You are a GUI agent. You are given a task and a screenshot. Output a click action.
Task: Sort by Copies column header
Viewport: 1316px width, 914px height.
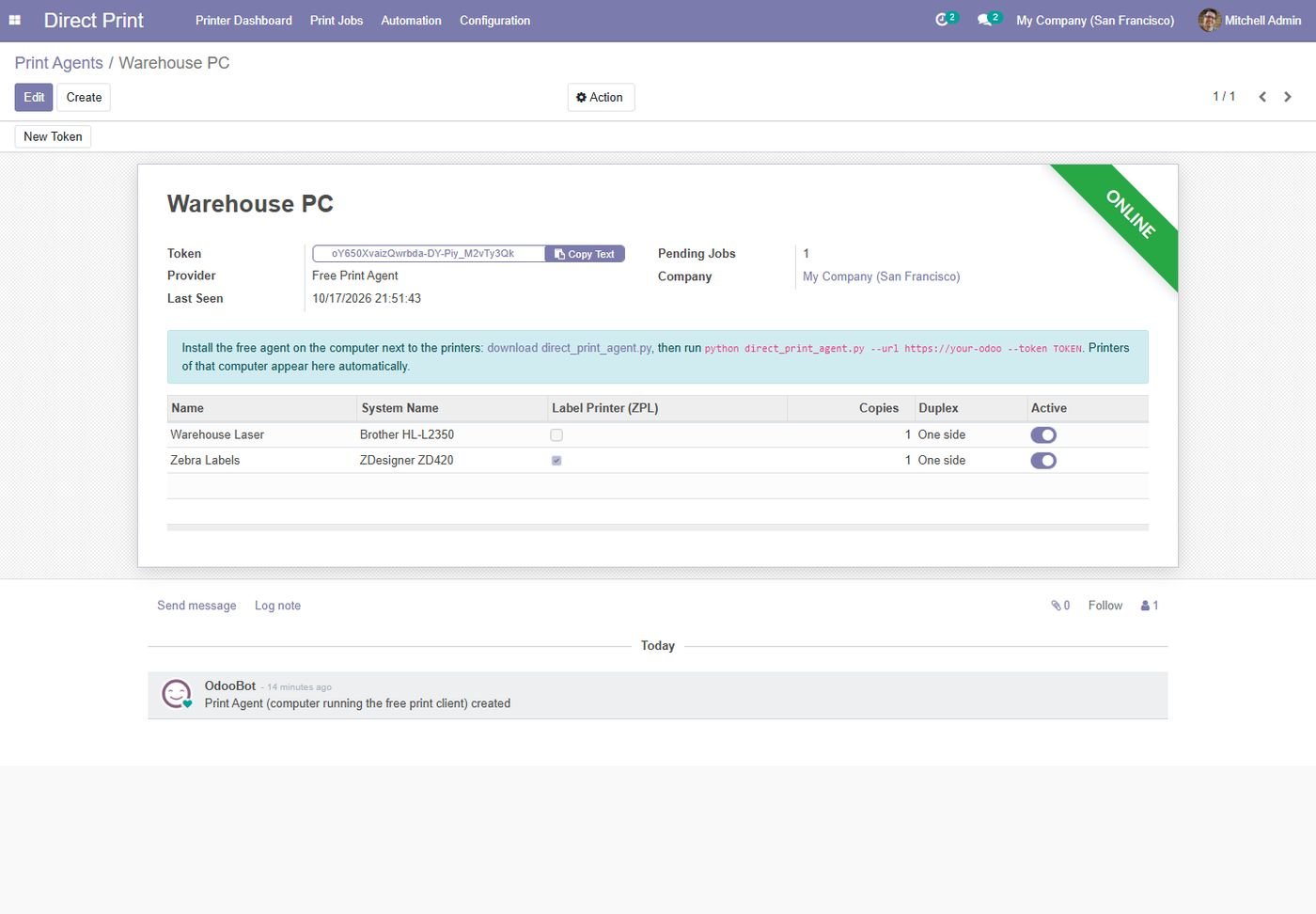pos(851,408)
